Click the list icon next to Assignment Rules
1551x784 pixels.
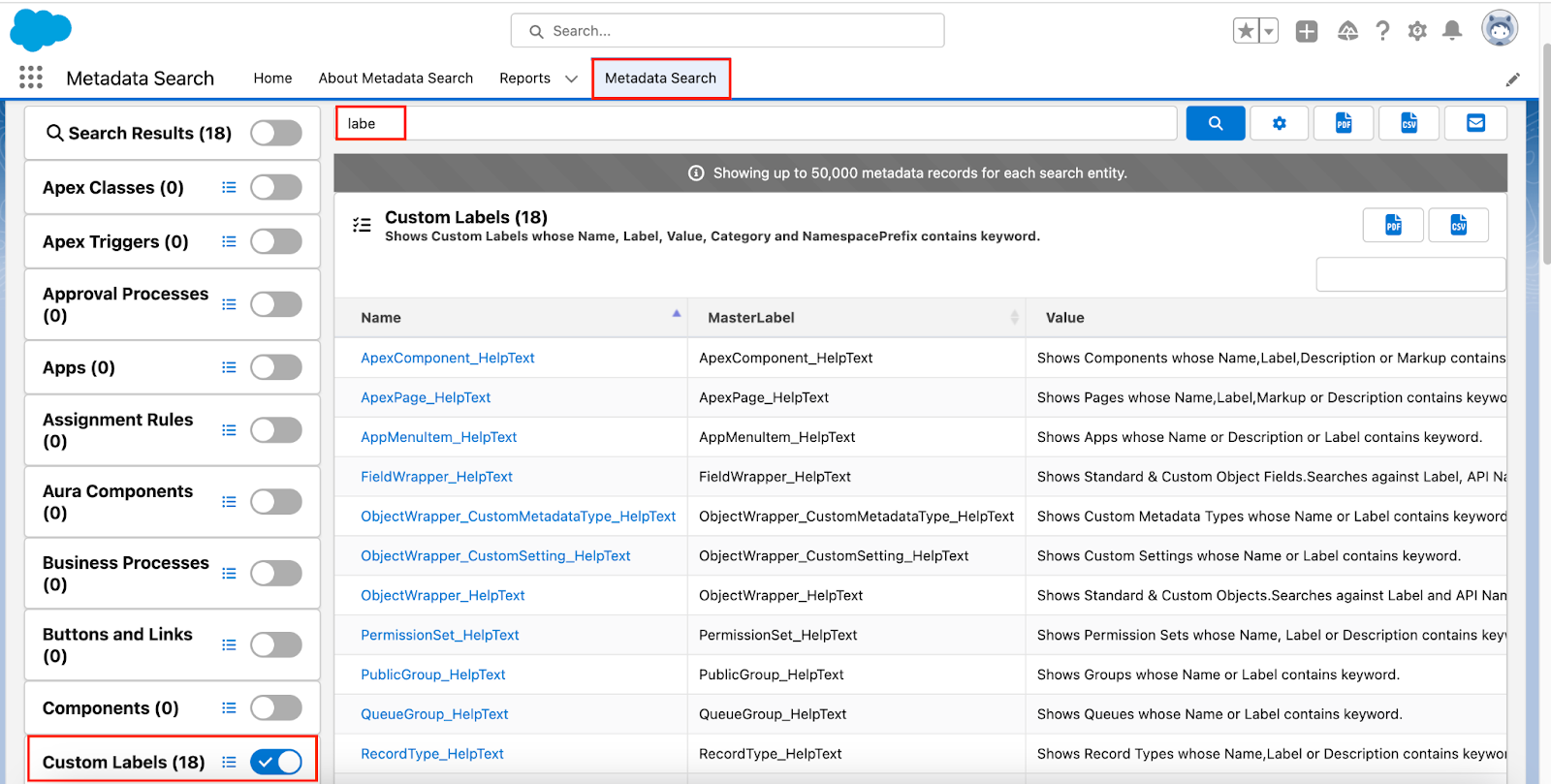(x=229, y=430)
